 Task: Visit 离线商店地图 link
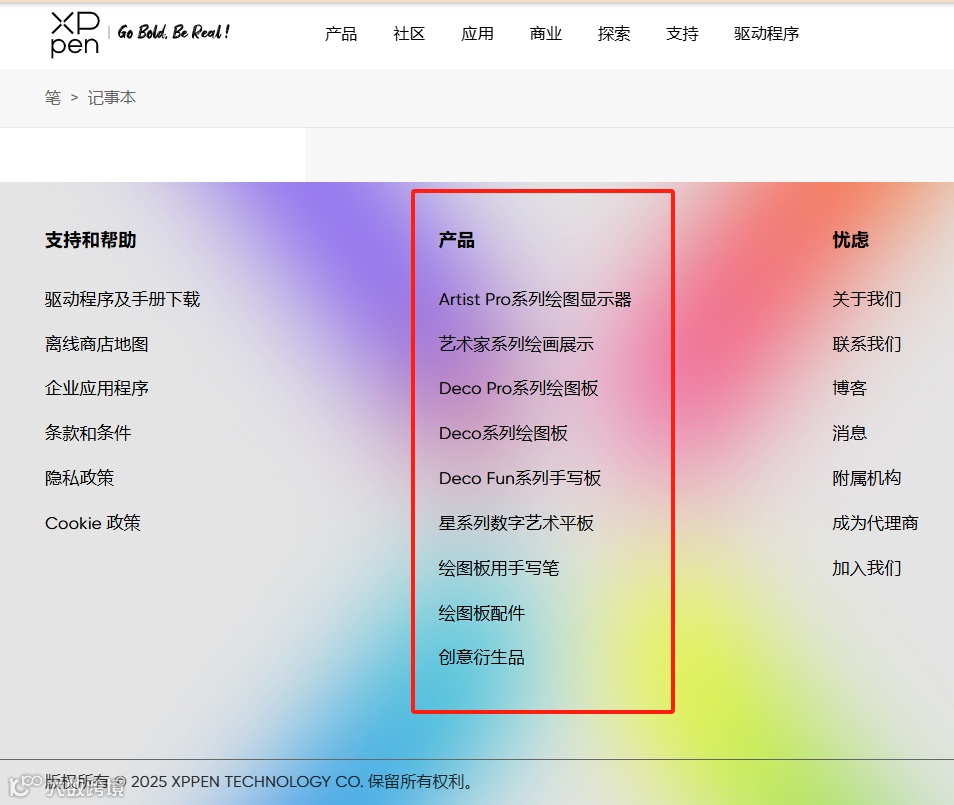[97, 344]
